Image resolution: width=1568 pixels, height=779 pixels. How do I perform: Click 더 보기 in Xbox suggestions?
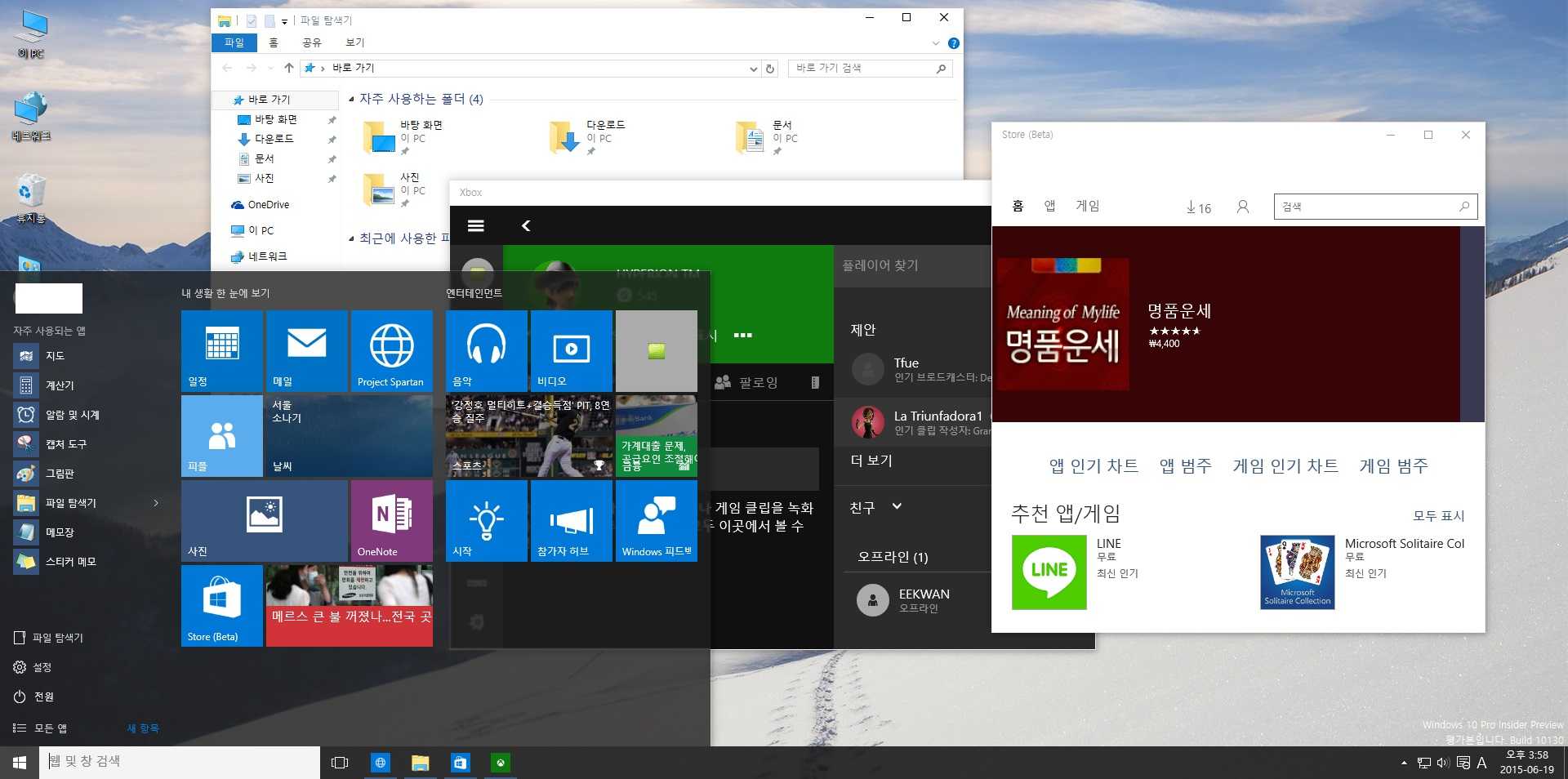tap(871, 461)
